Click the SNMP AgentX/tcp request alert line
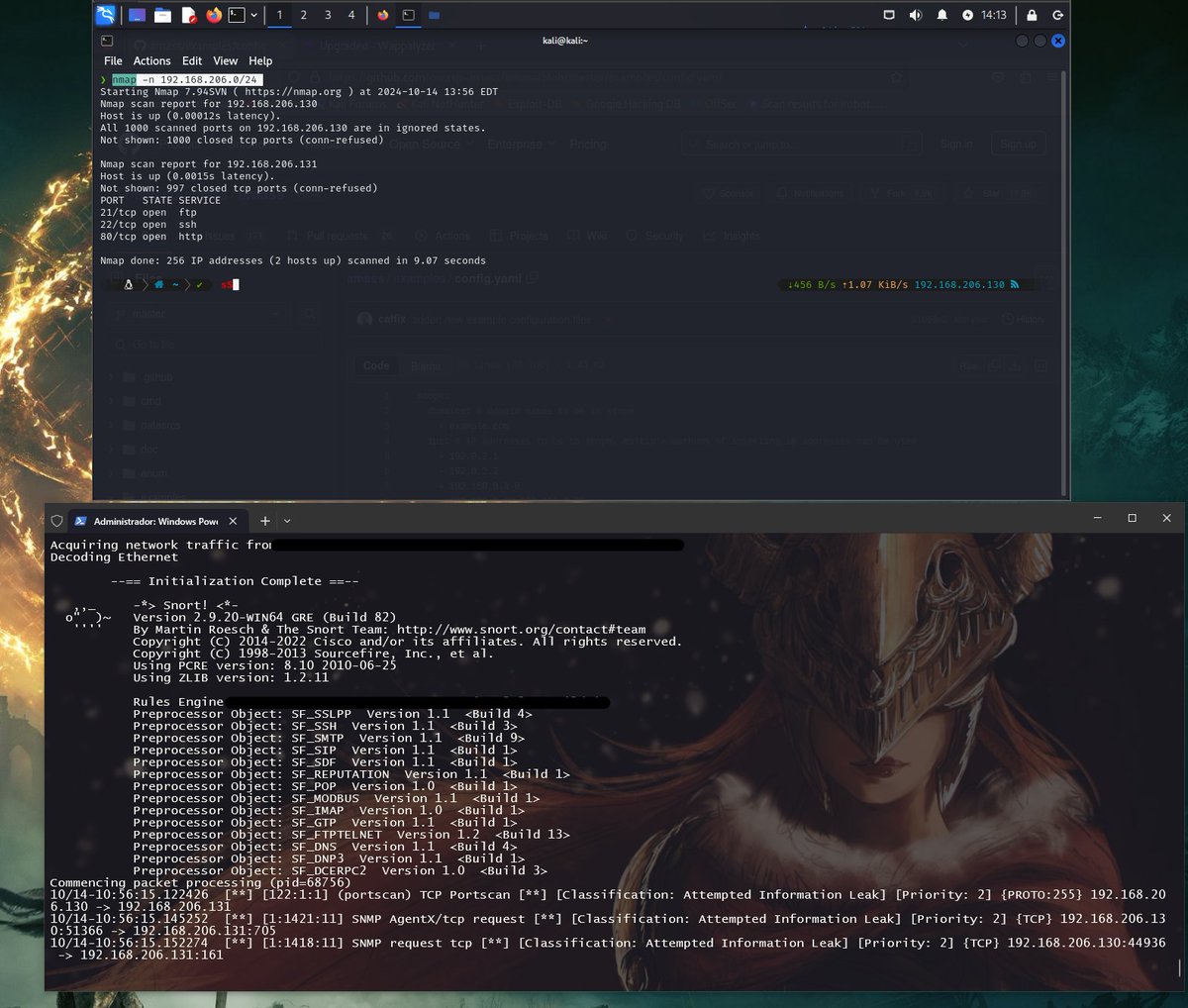This screenshot has height=1008, width=1188. 608,925
